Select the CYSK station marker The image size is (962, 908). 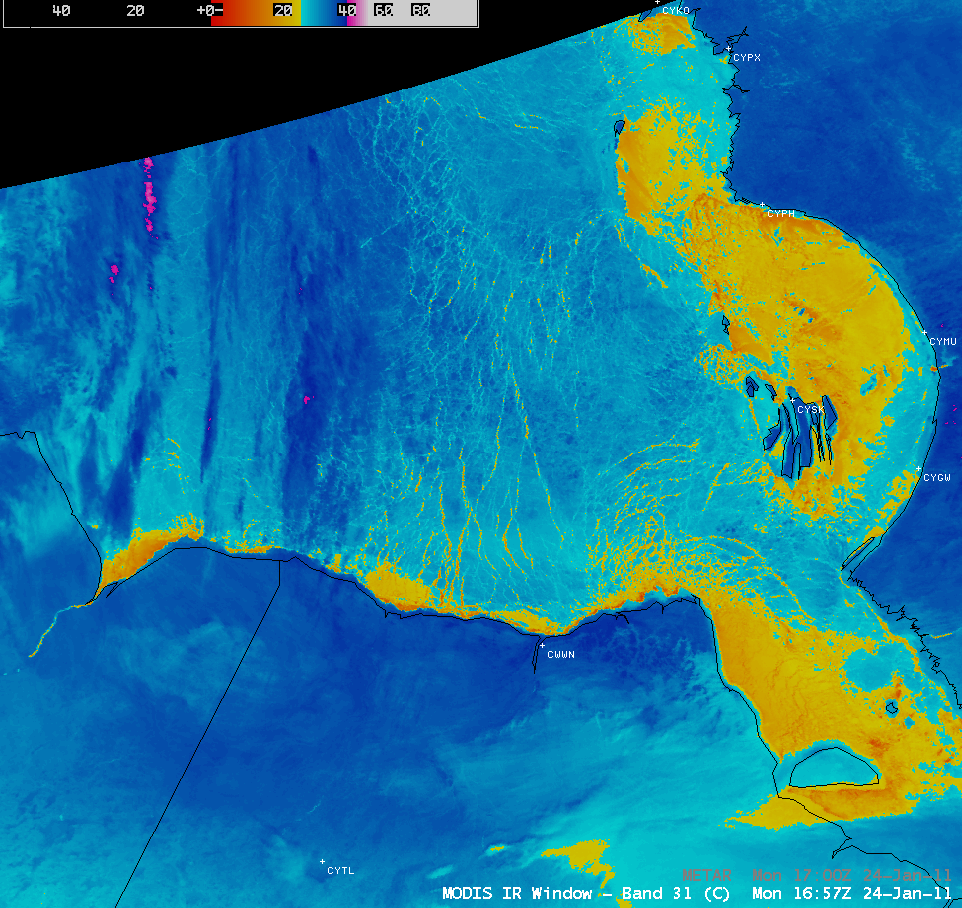792,401
